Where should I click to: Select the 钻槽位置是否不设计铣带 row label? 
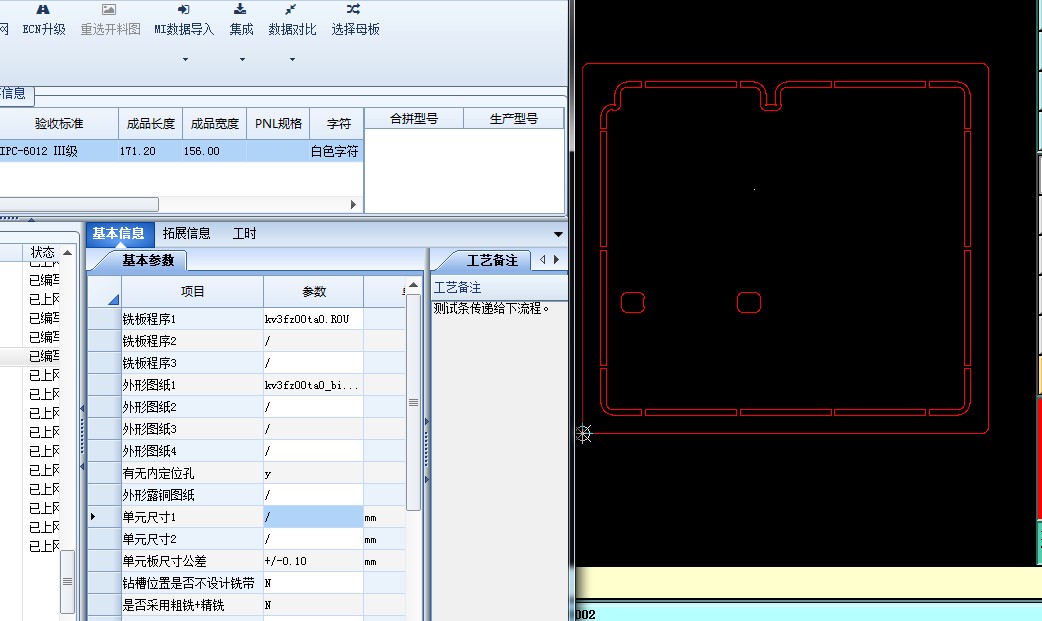tap(193, 583)
